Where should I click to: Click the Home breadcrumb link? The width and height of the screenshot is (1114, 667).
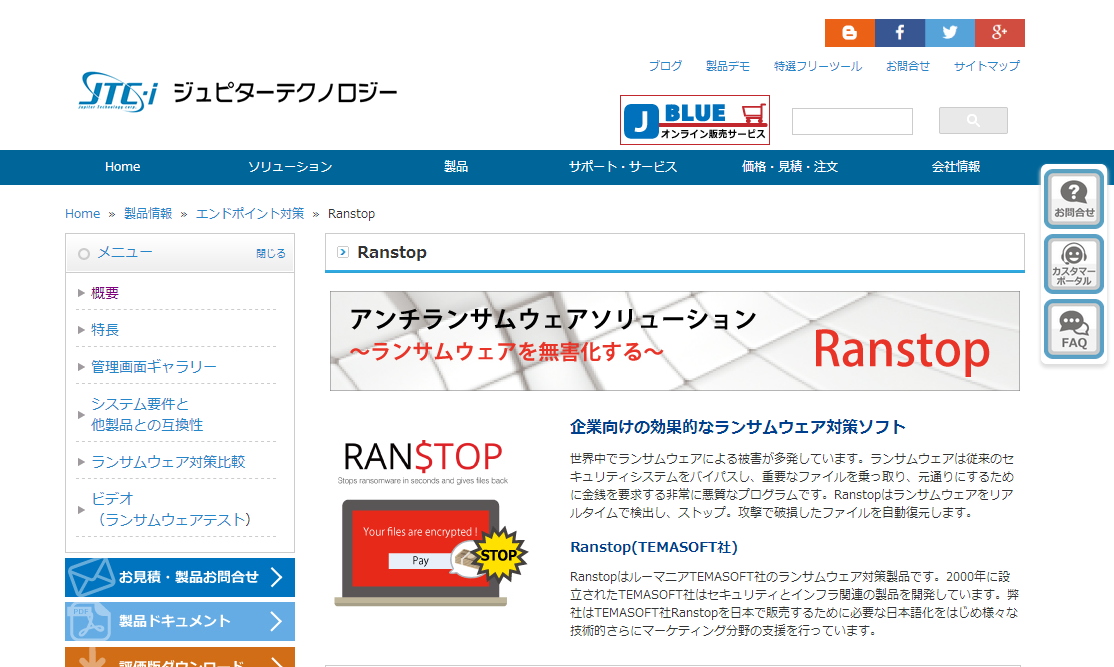click(82, 214)
